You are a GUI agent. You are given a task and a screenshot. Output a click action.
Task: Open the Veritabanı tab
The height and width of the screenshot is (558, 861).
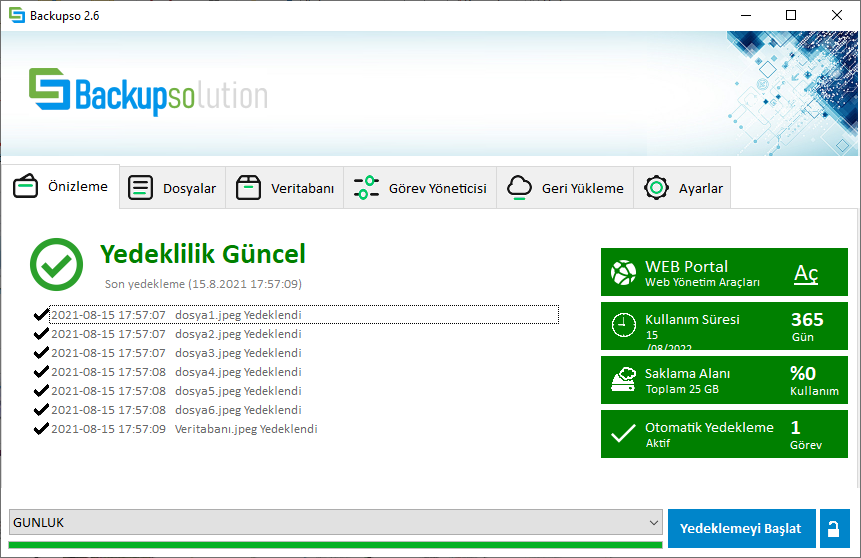point(285,188)
